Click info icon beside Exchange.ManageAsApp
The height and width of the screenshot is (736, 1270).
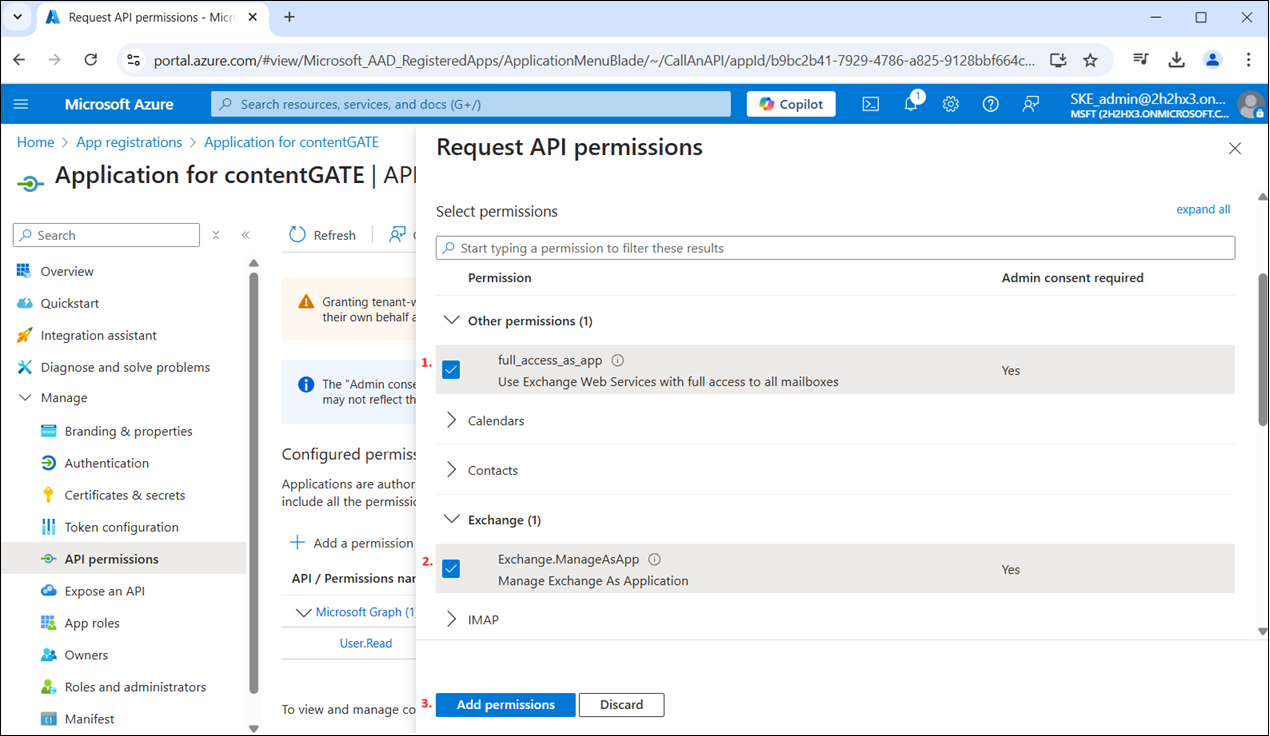click(x=654, y=560)
